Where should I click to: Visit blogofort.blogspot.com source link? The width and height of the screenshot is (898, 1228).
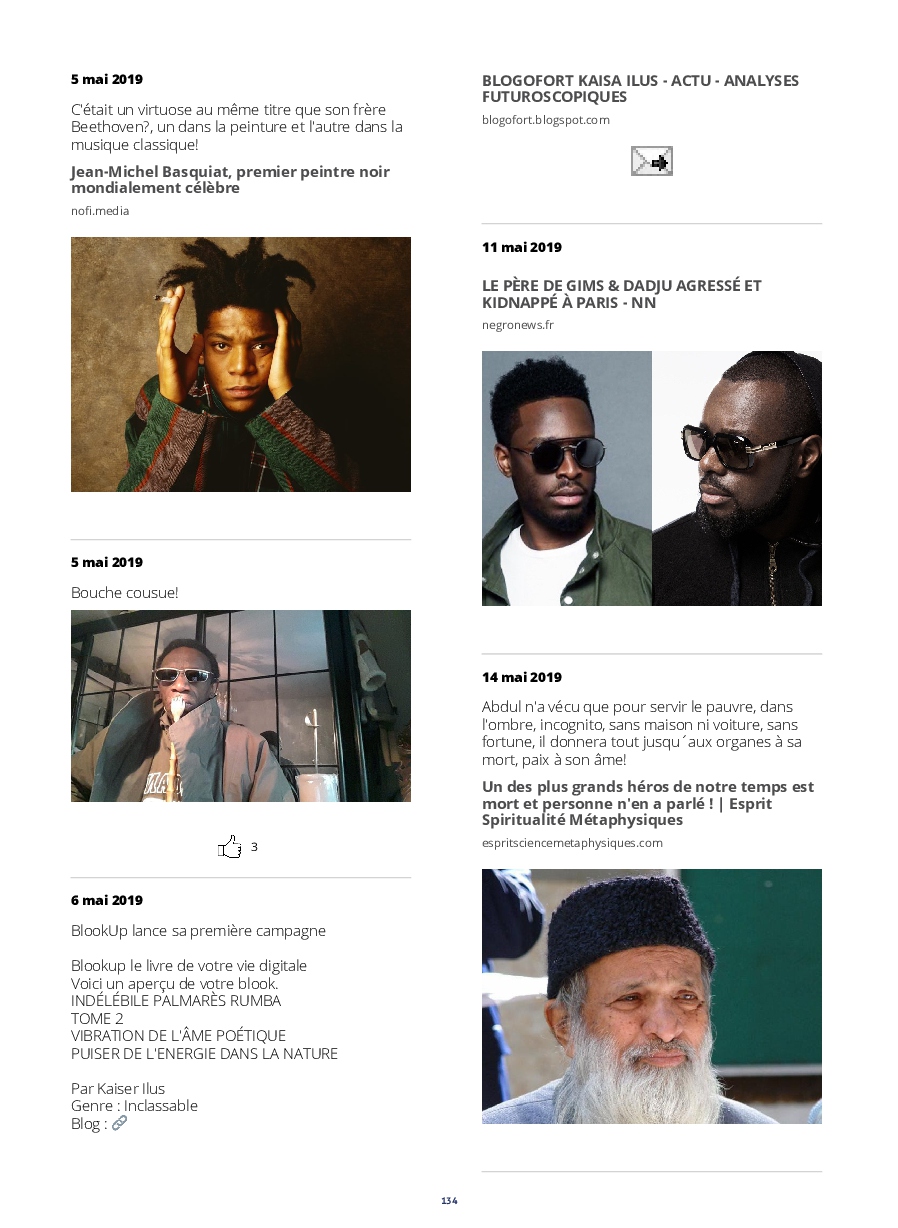click(x=546, y=120)
